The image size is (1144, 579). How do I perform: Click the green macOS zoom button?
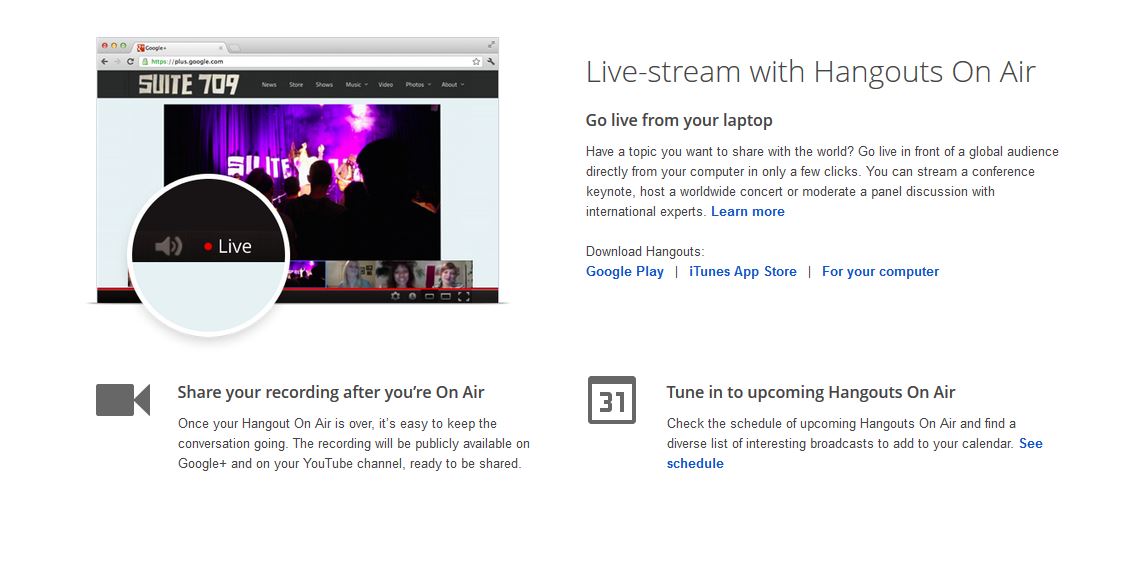click(x=123, y=46)
